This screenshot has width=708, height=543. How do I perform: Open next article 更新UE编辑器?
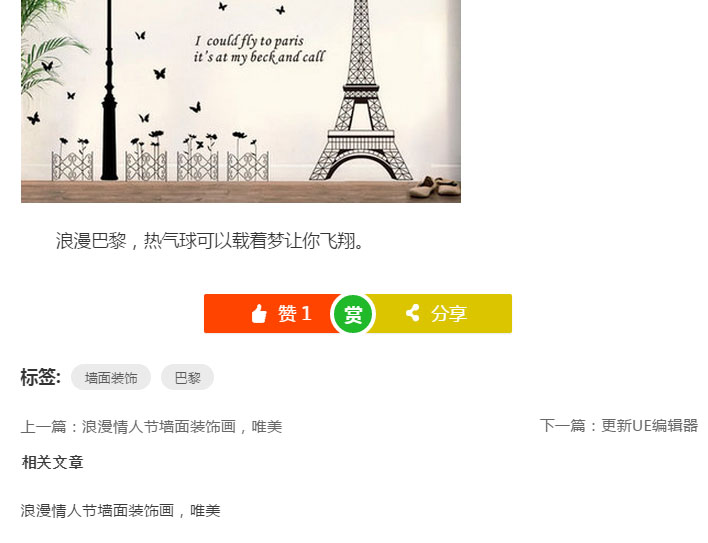pos(649,426)
